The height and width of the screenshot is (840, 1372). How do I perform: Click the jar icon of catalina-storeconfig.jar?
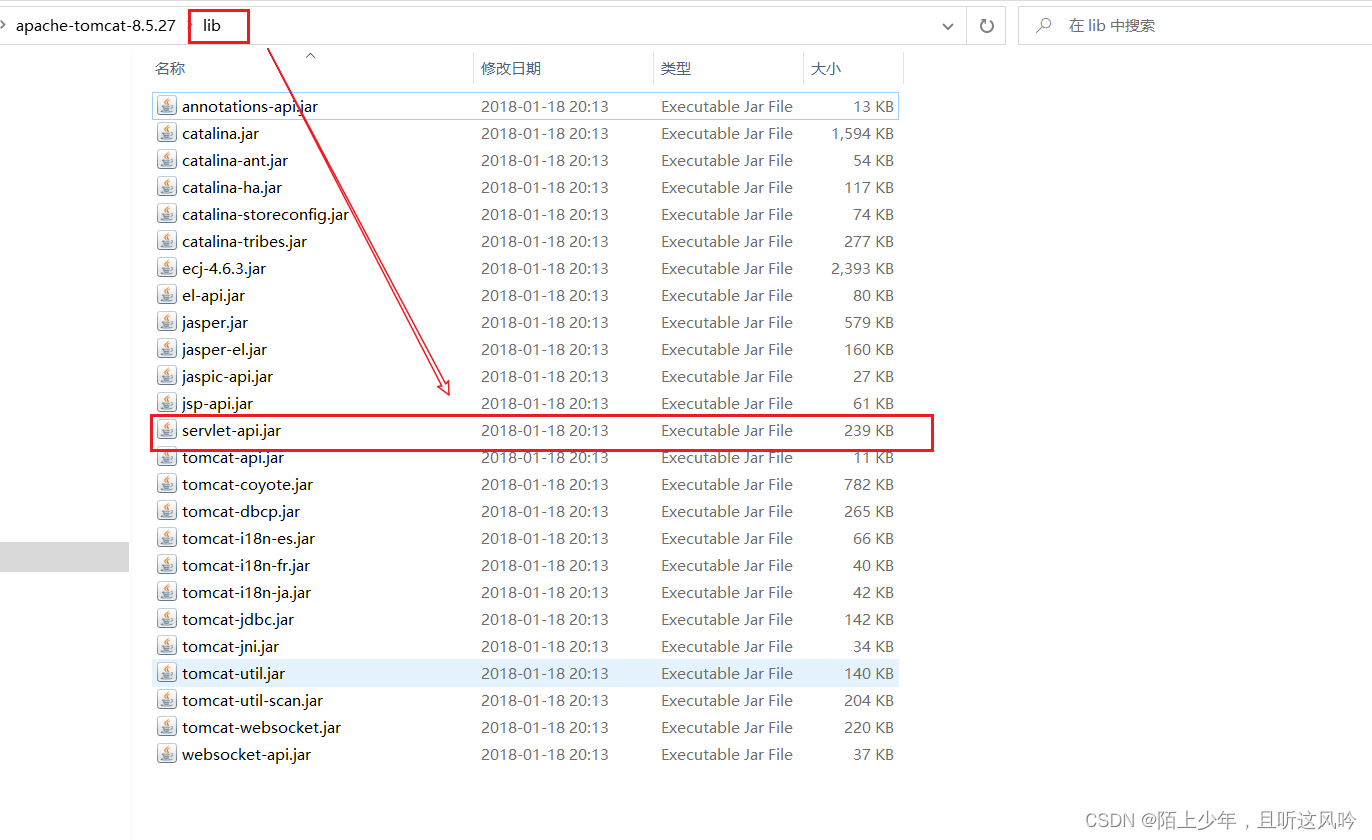pyautogui.click(x=167, y=214)
